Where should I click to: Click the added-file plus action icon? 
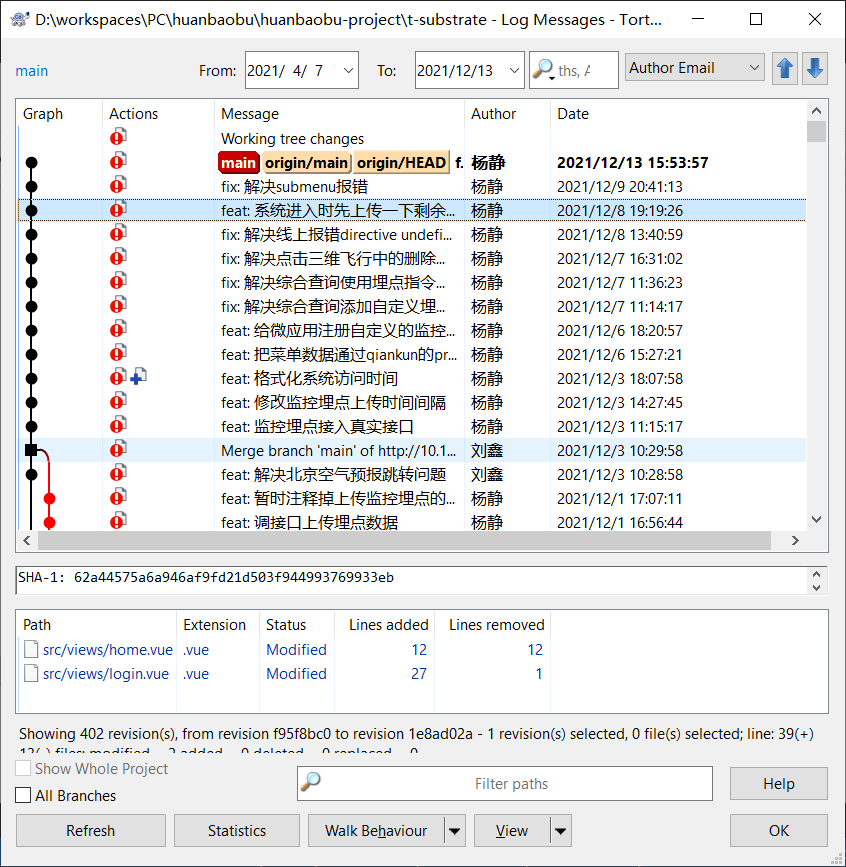[138, 378]
